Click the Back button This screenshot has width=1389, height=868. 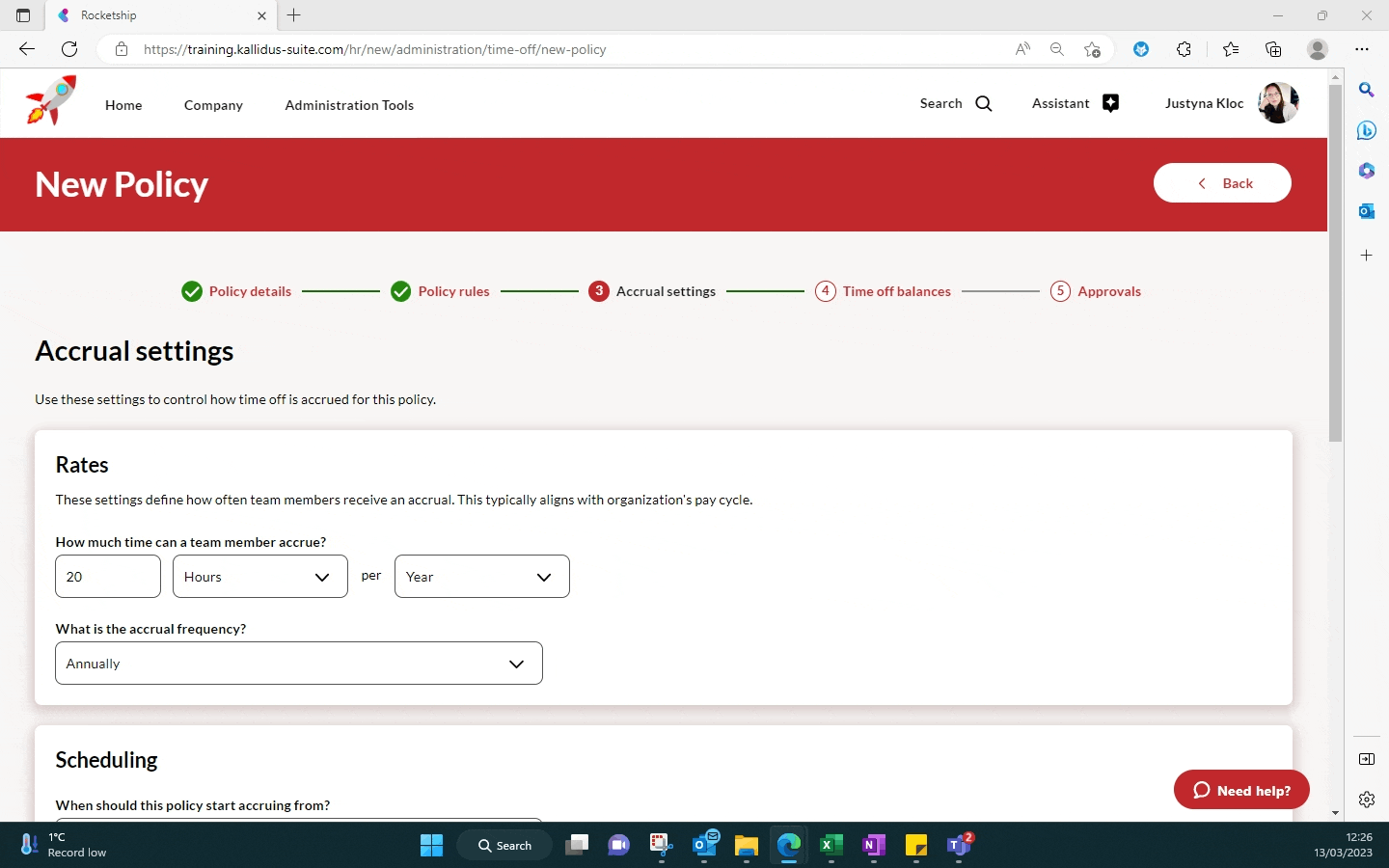1222,183
